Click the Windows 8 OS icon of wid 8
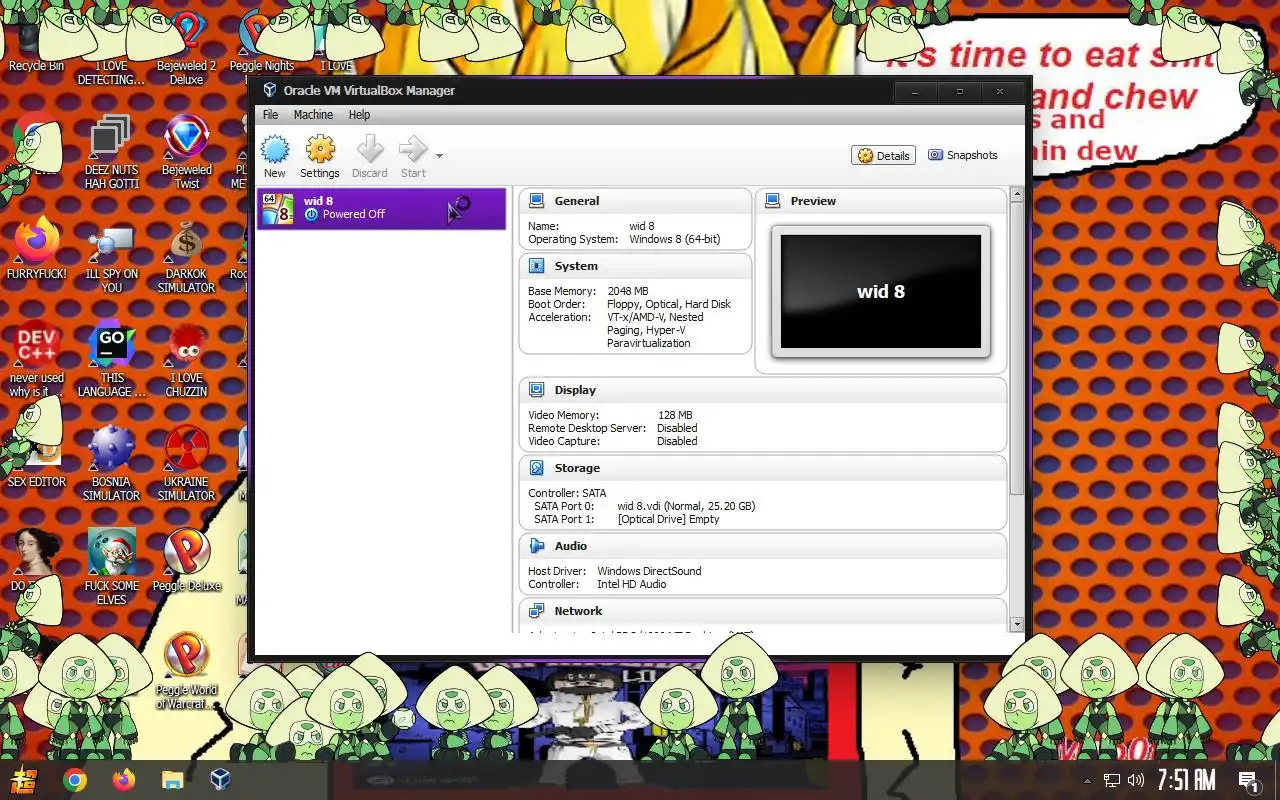 [277, 208]
